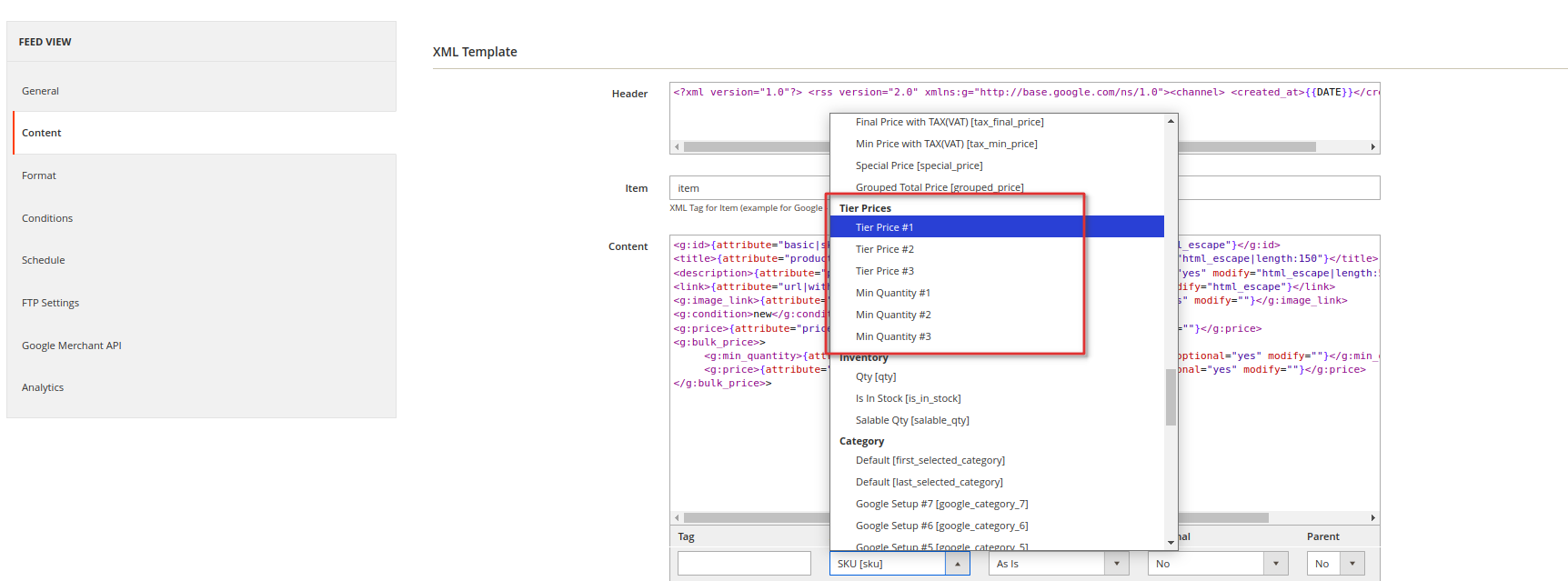1568x581 pixels.
Task: Collapse the SKU [sku] attribute dropdown
Action: pos(900,564)
